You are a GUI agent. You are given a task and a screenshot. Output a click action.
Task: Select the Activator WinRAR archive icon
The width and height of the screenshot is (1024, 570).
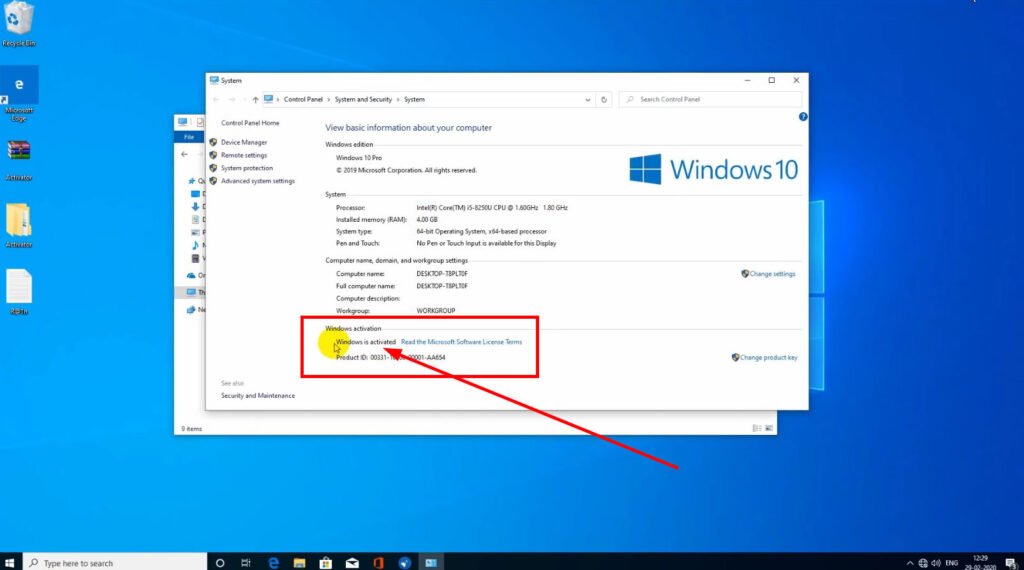(19, 159)
